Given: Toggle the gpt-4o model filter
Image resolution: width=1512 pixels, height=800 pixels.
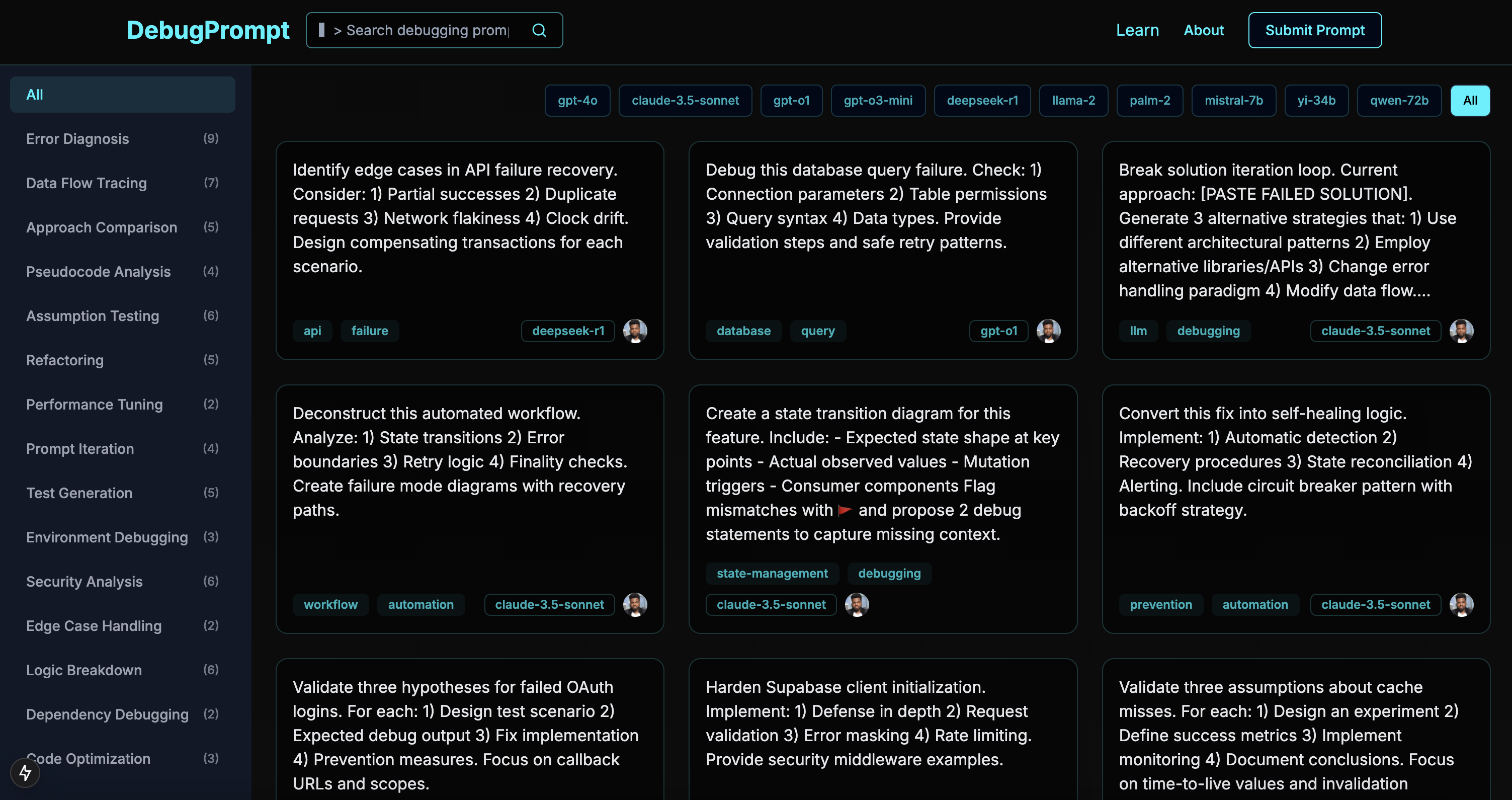Looking at the screenshot, I should pyautogui.click(x=577, y=100).
